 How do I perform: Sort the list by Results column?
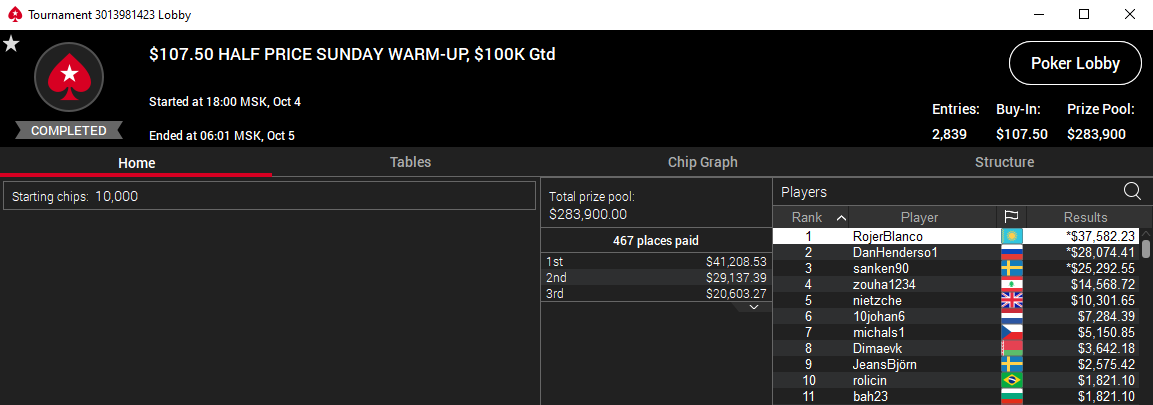point(1085,217)
